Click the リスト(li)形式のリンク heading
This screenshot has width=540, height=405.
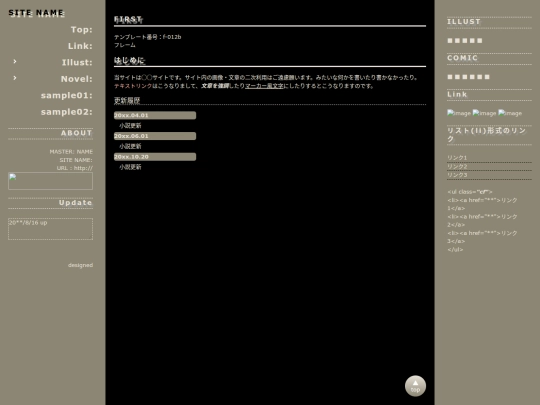[486, 135]
